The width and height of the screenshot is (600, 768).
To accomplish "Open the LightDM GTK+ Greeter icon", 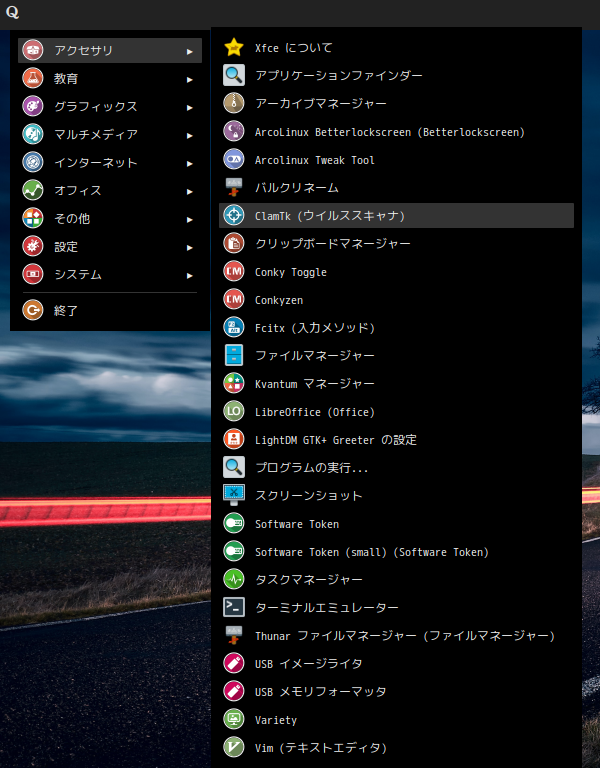I will (x=234, y=439).
